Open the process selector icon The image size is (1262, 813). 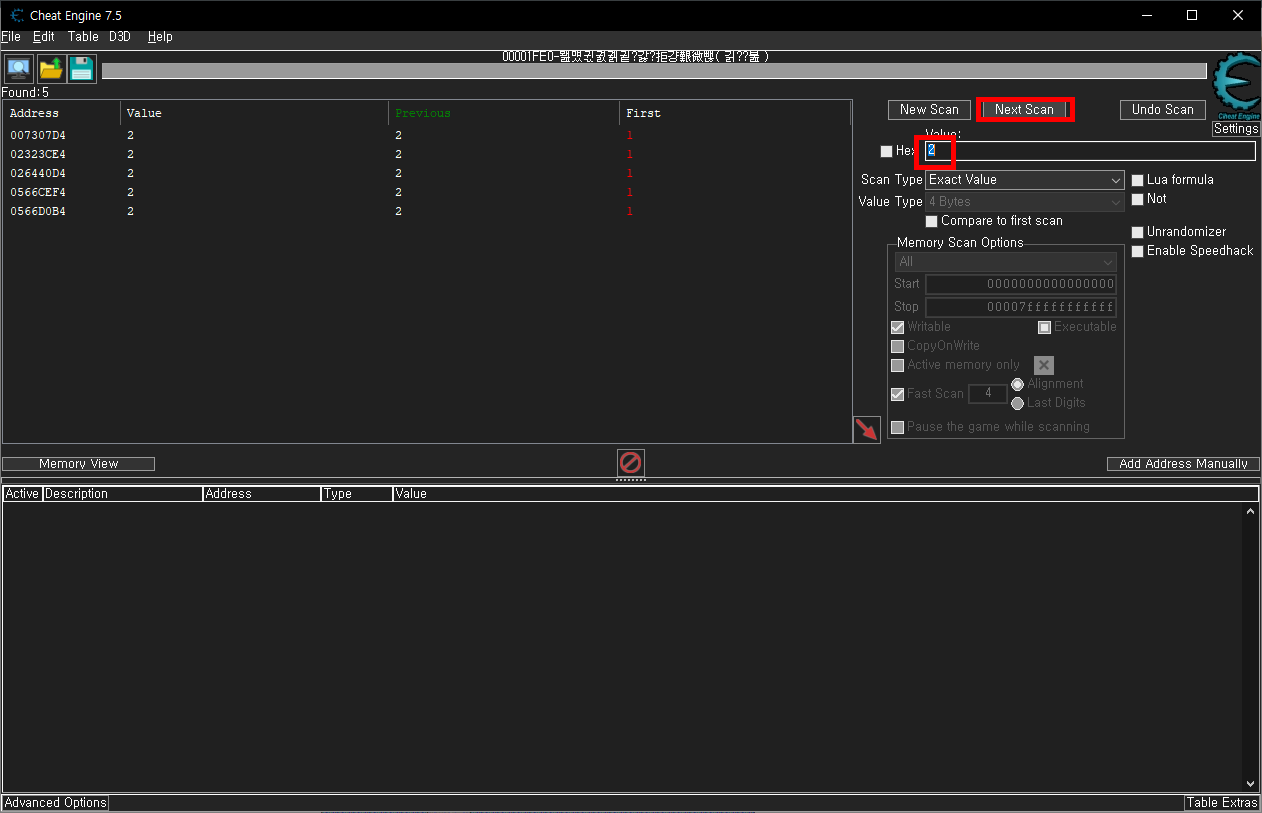(x=18, y=69)
